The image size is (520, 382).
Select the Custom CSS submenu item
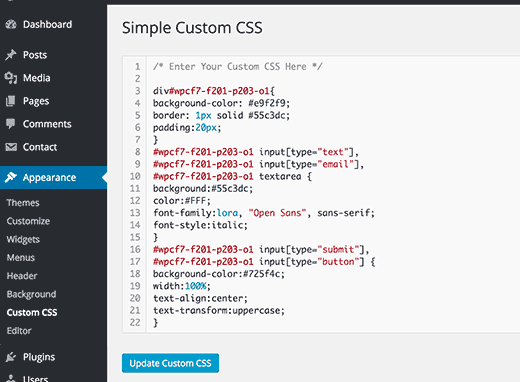pyautogui.click(x=32, y=313)
